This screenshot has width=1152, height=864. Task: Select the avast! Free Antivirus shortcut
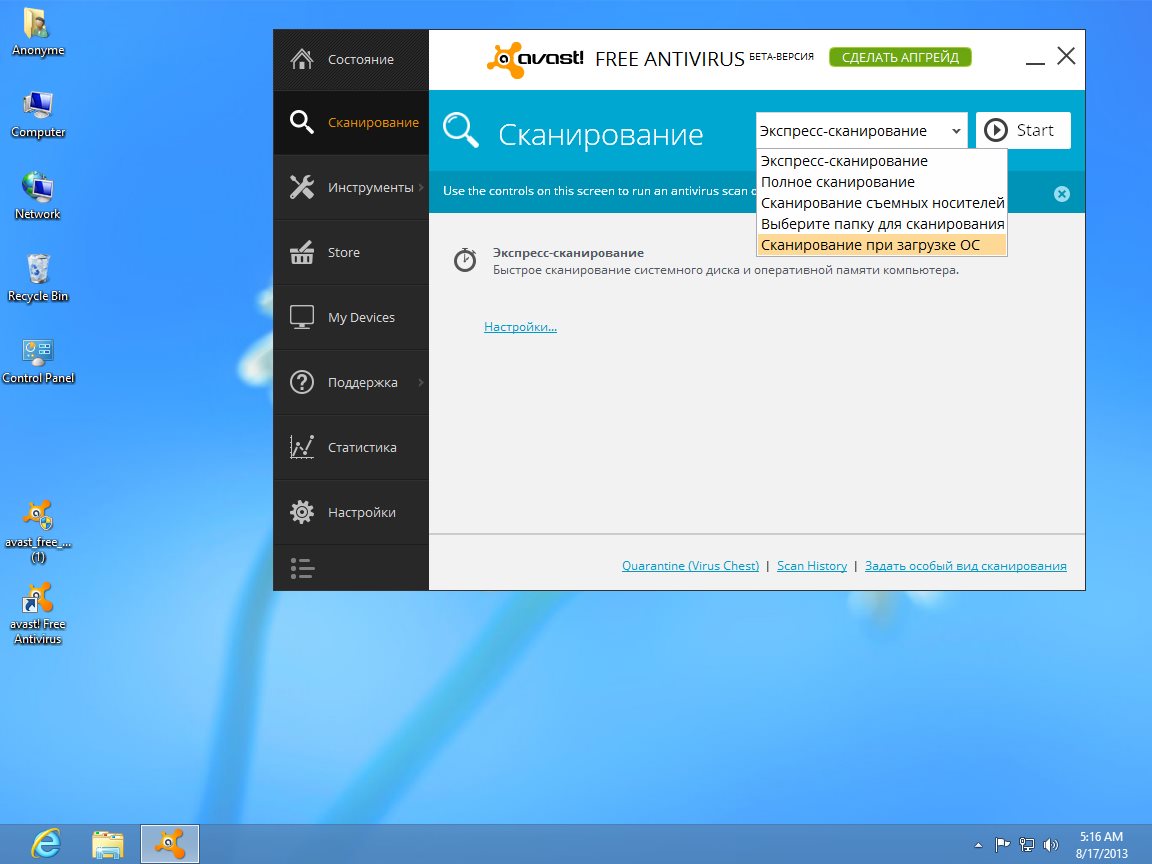click(x=37, y=613)
